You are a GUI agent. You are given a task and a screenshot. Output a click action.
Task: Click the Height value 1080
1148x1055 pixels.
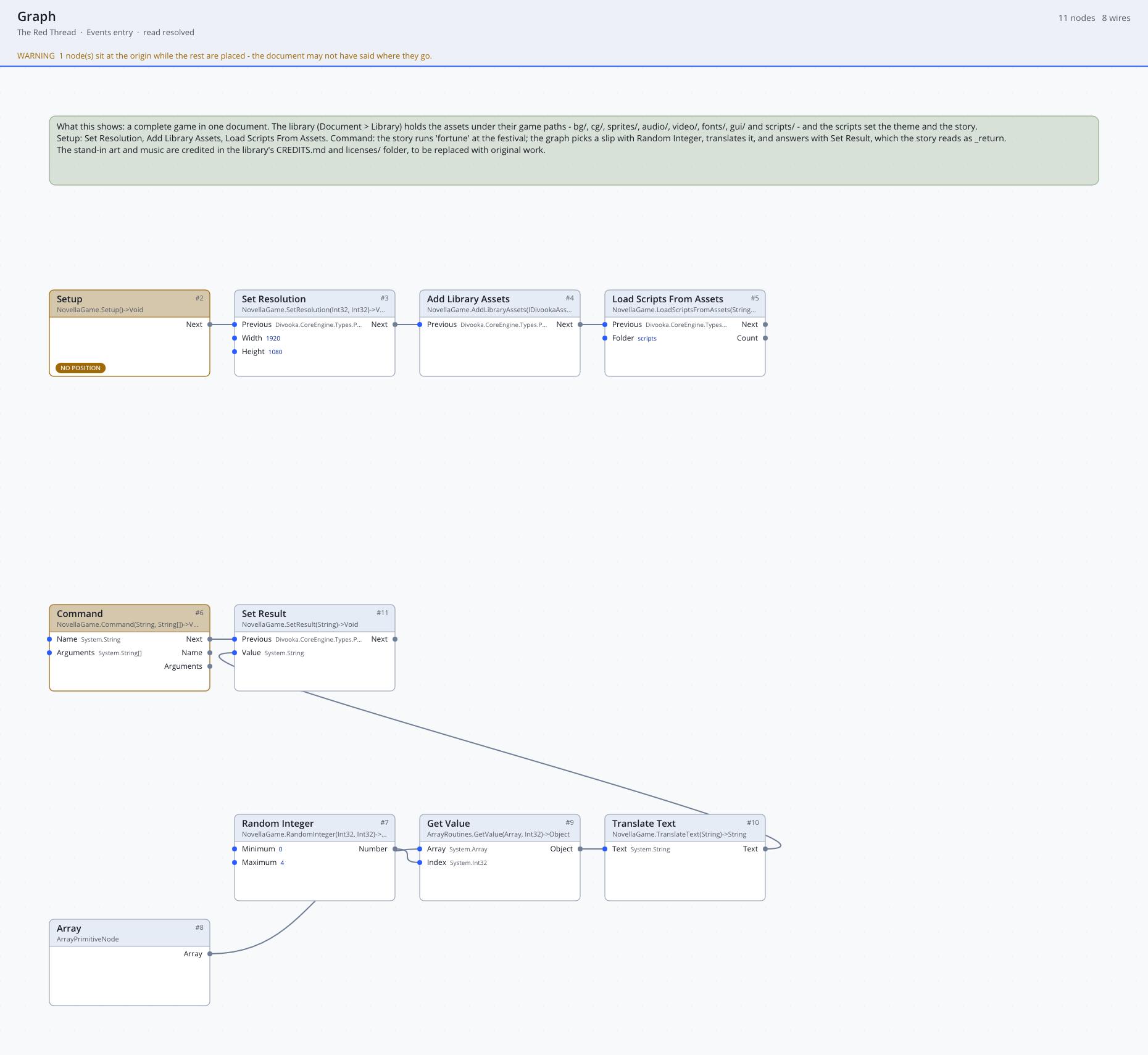pyautogui.click(x=275, y=352)
